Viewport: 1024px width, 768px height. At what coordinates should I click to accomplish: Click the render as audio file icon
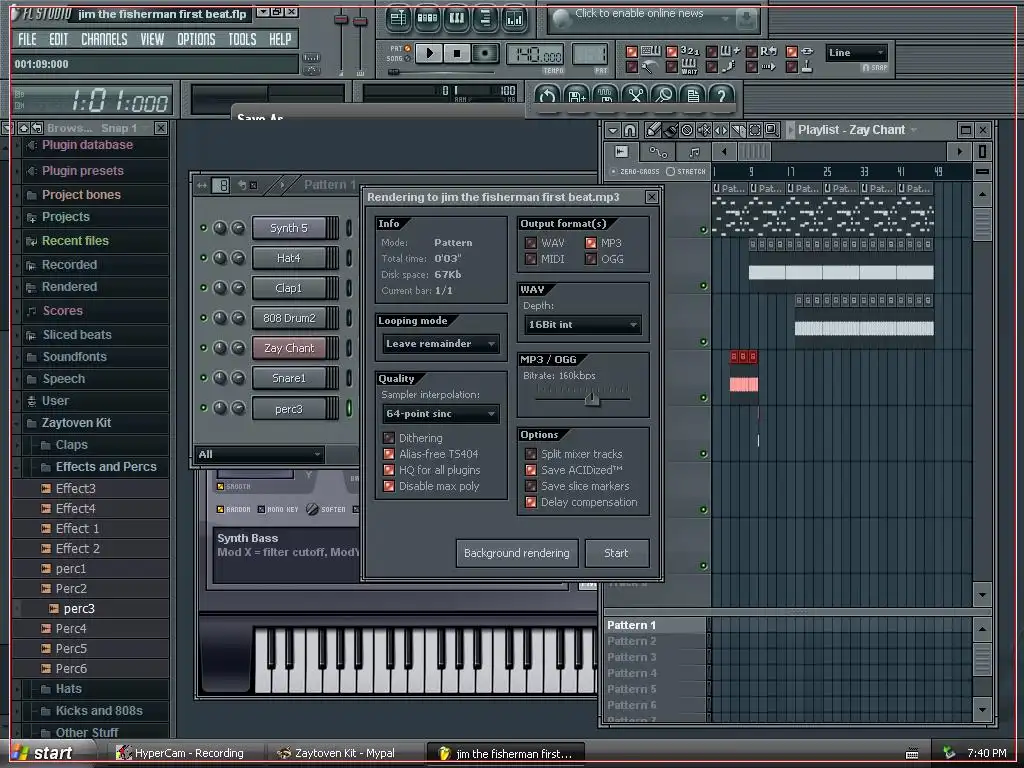[x=605, y=96]
